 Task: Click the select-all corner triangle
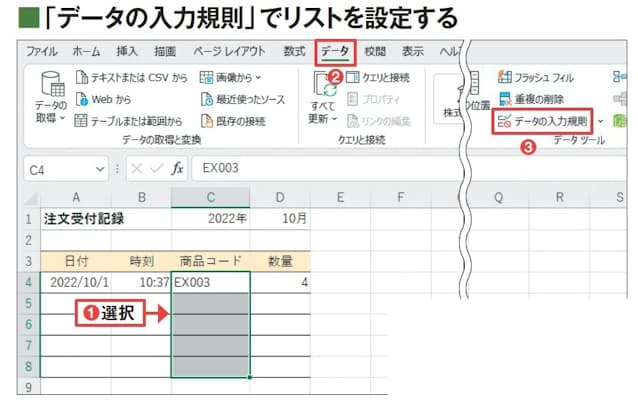pos(31,198)
